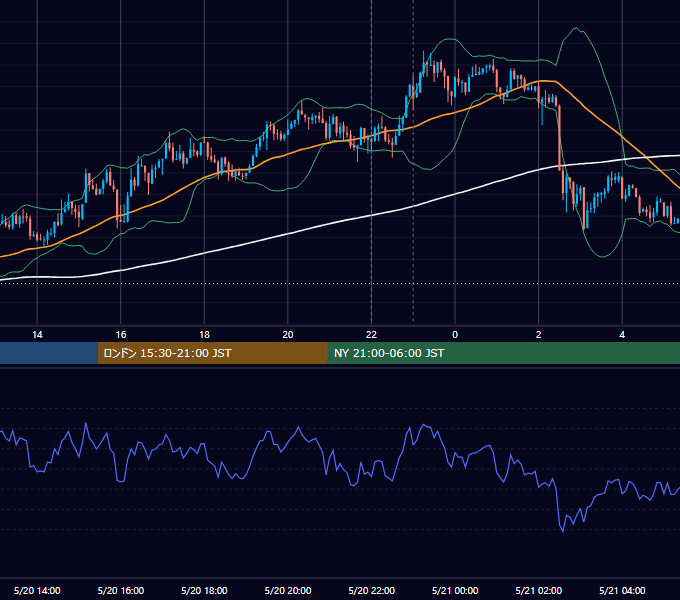Click time axis label '16' on price chart
Viewport: 680px width, 600px height.
click(x=121, y=335)
